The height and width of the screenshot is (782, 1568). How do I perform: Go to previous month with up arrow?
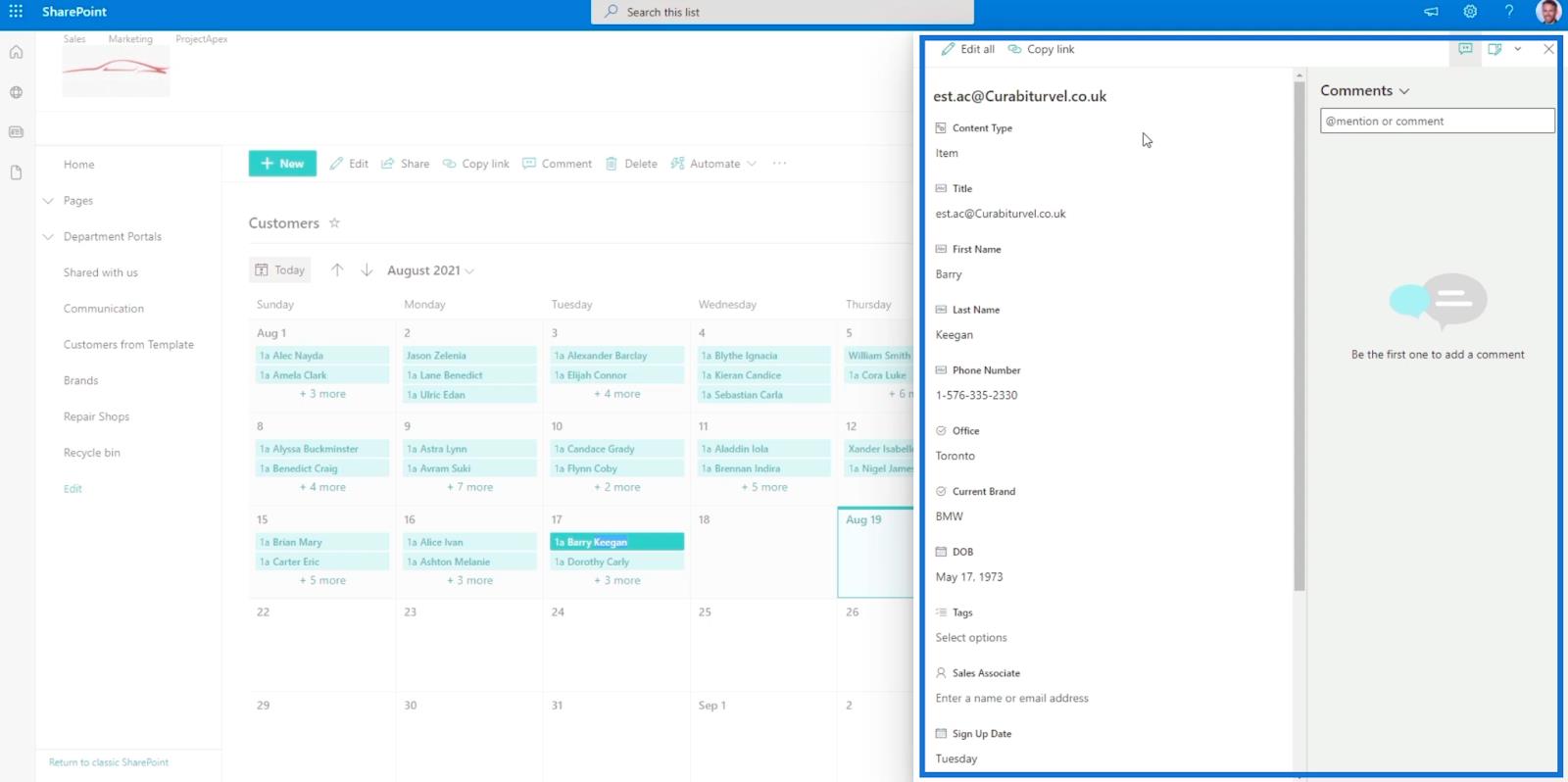click(x=337, y=269)
